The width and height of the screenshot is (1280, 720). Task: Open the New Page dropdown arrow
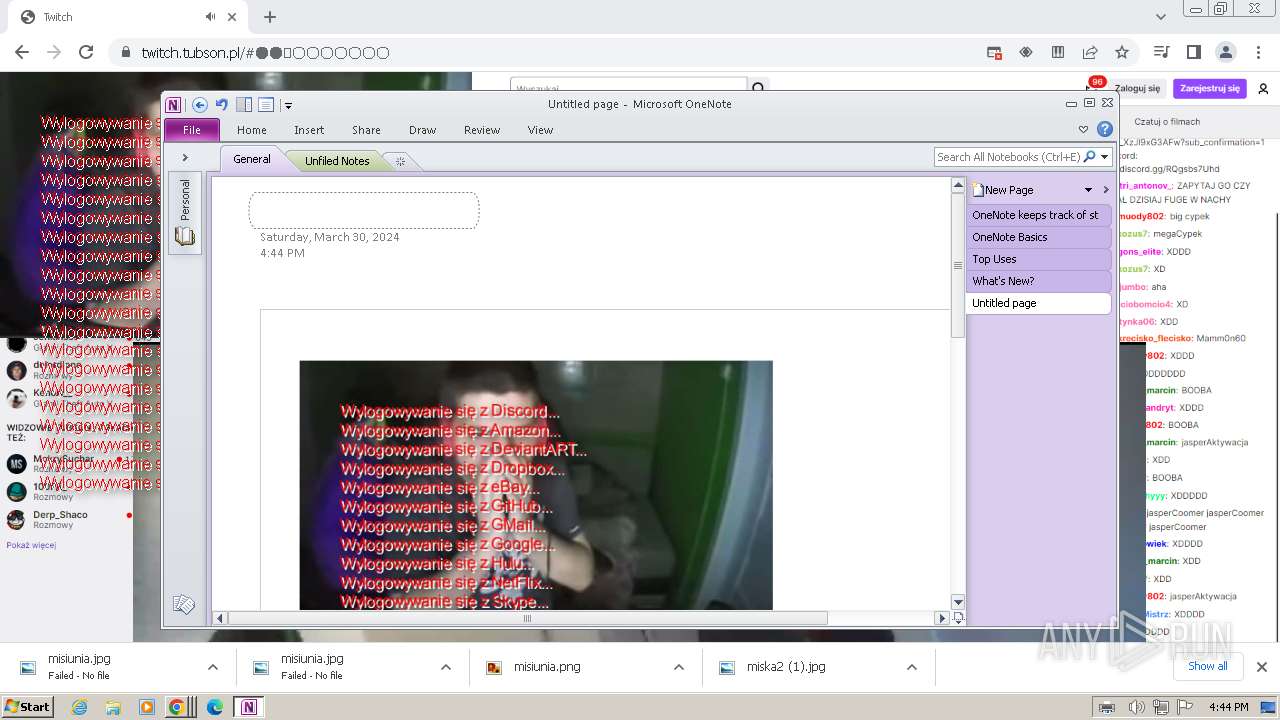click(1088, 190)
